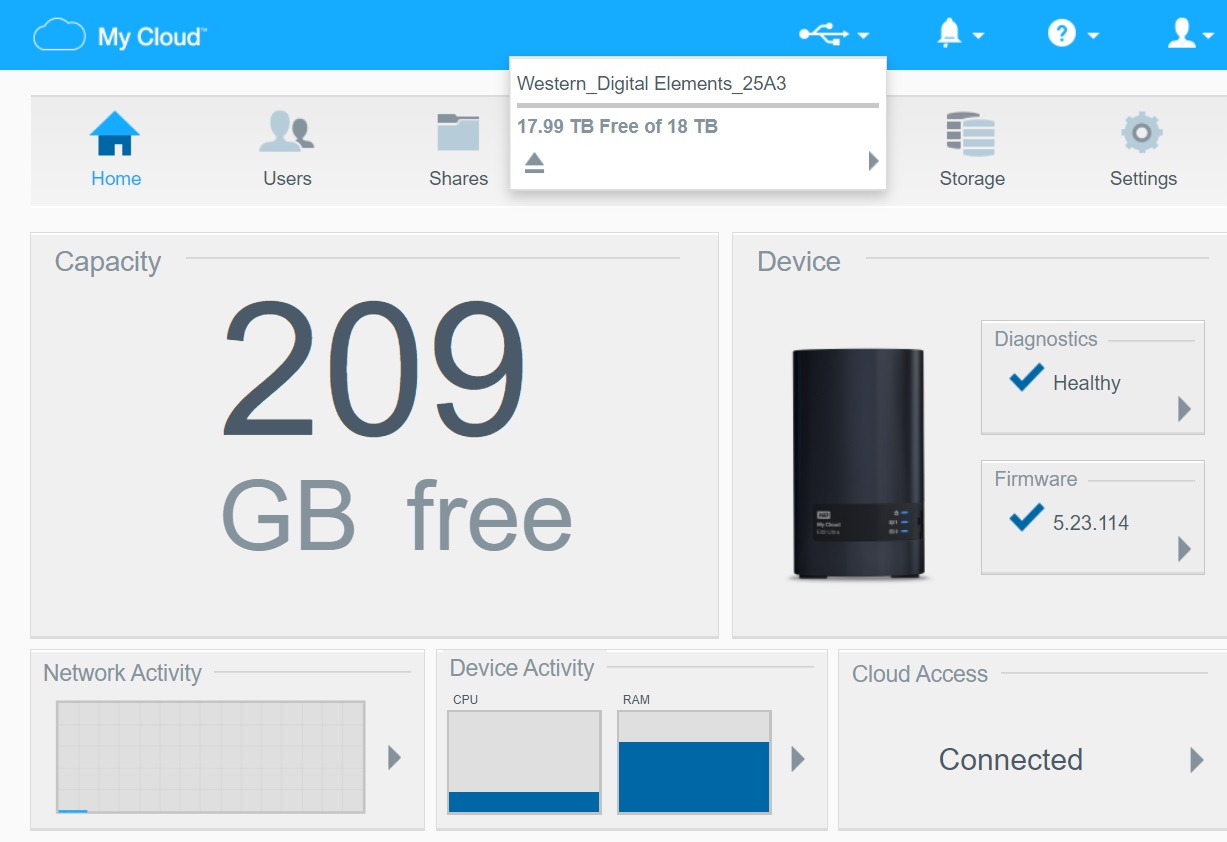
Task: Click the My Cloud logo icon
Action: click(59, 36)
